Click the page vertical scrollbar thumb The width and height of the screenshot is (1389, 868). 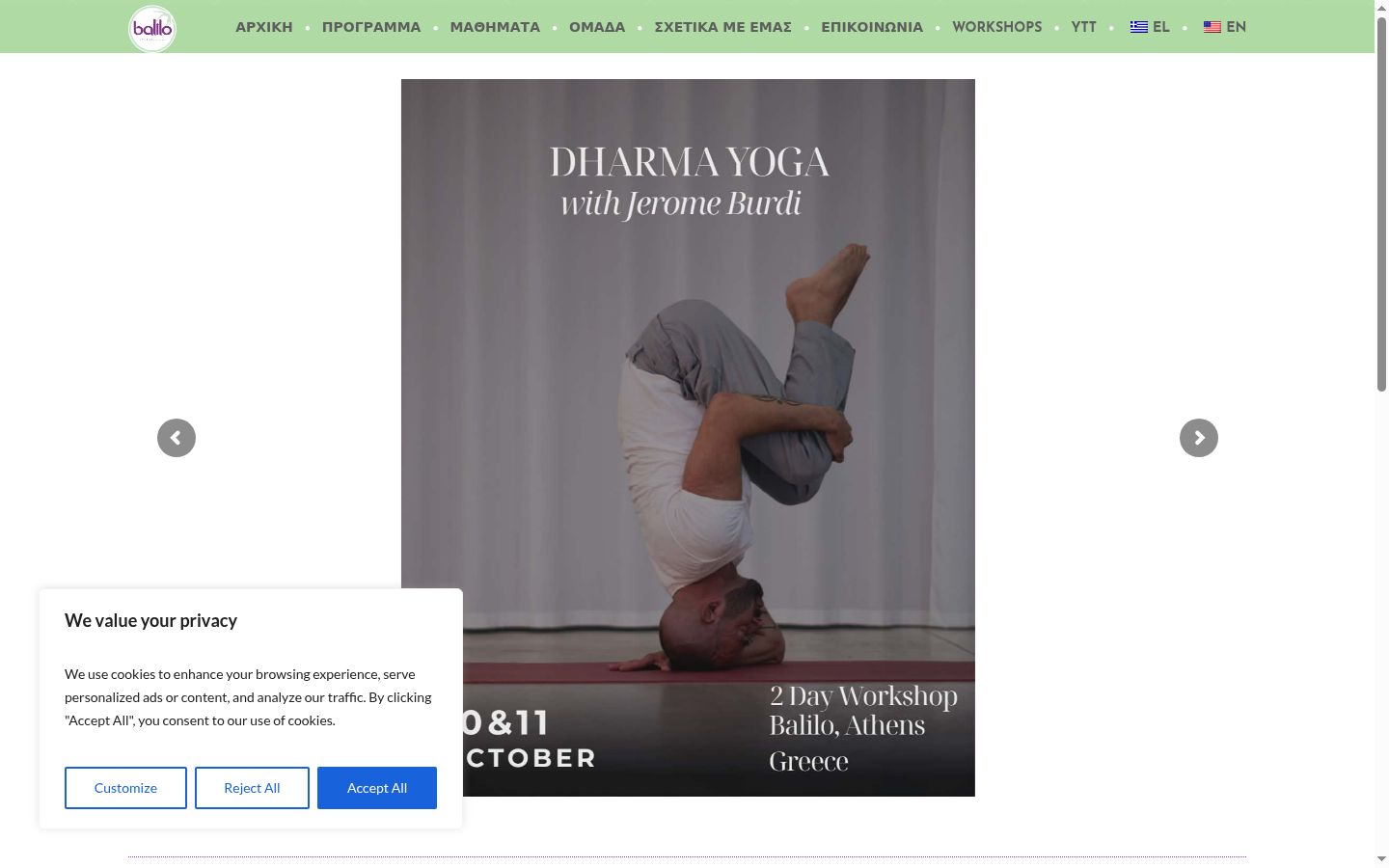click(x=1381, y=203)
